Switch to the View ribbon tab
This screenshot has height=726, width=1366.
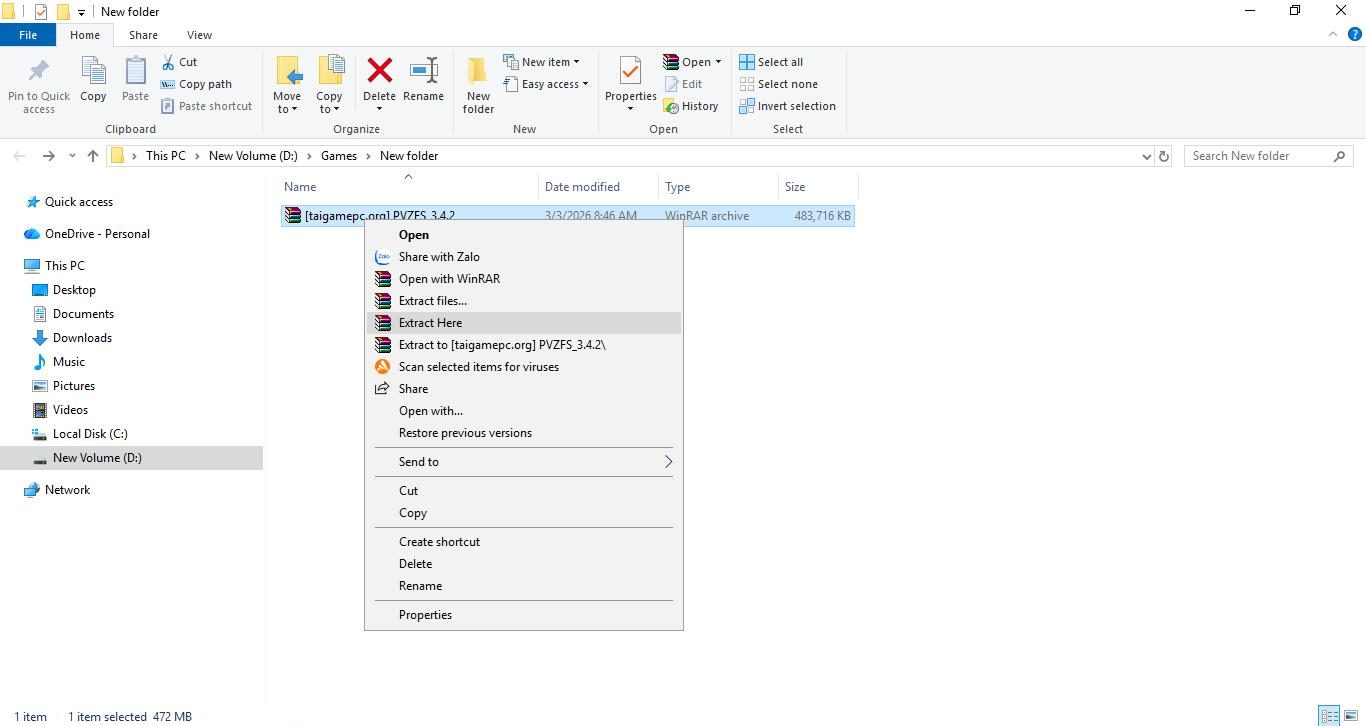tap(199, 35)
